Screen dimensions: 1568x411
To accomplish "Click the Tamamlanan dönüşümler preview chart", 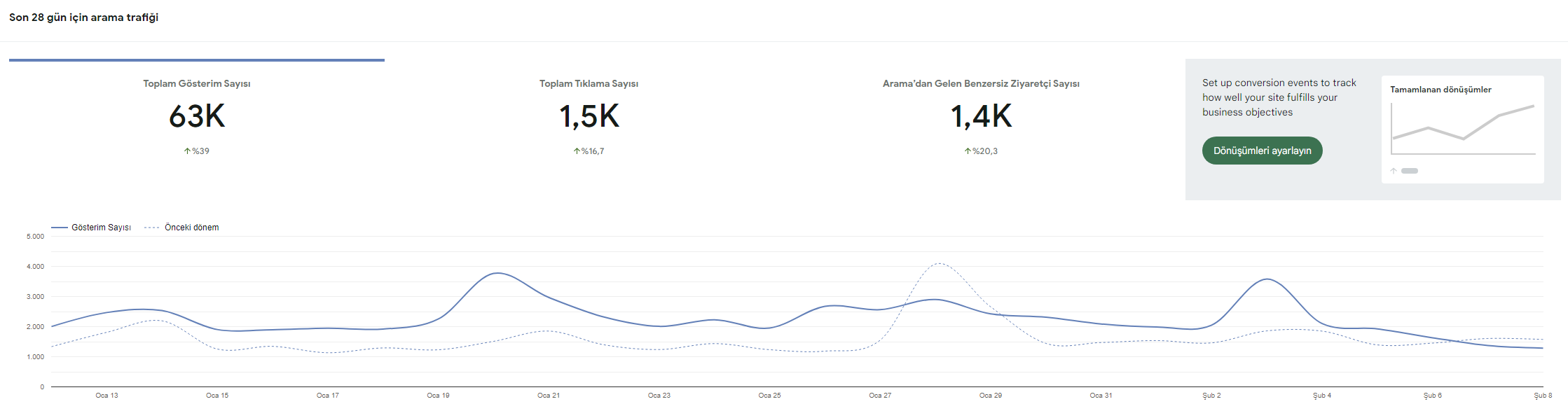I will 1463,130.
